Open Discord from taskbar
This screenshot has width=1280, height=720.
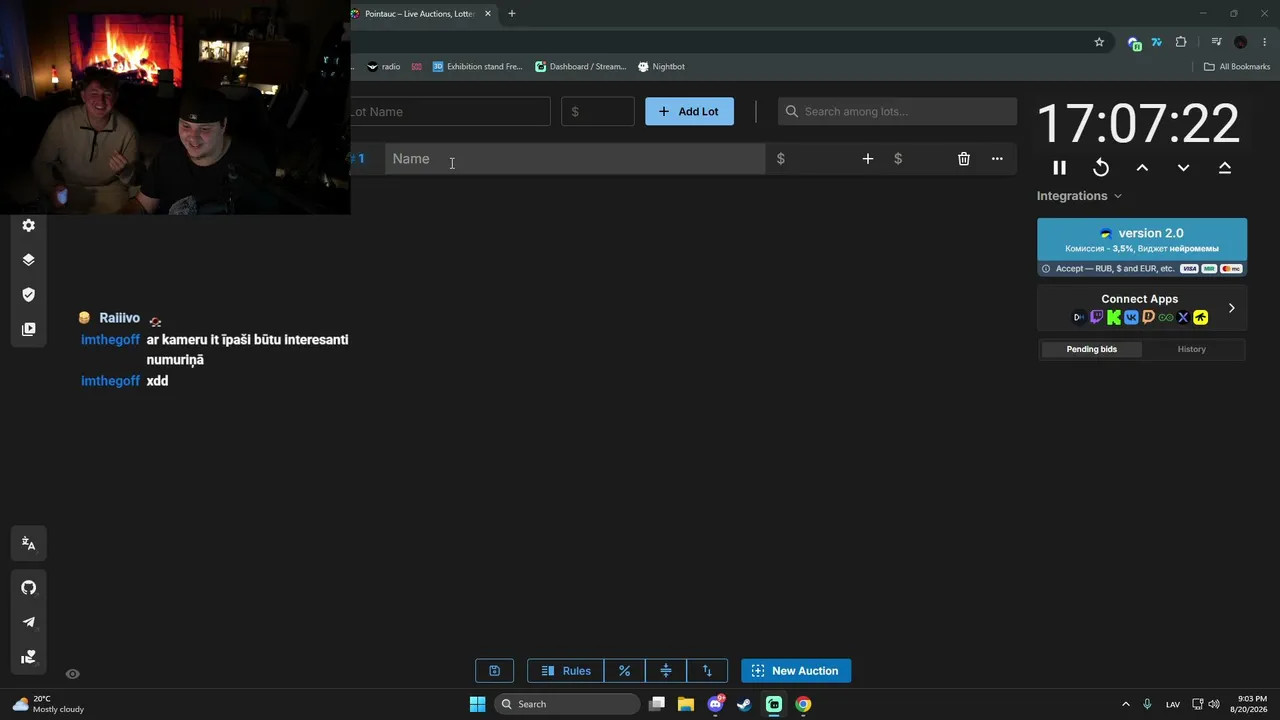click(x=716, y=704)
